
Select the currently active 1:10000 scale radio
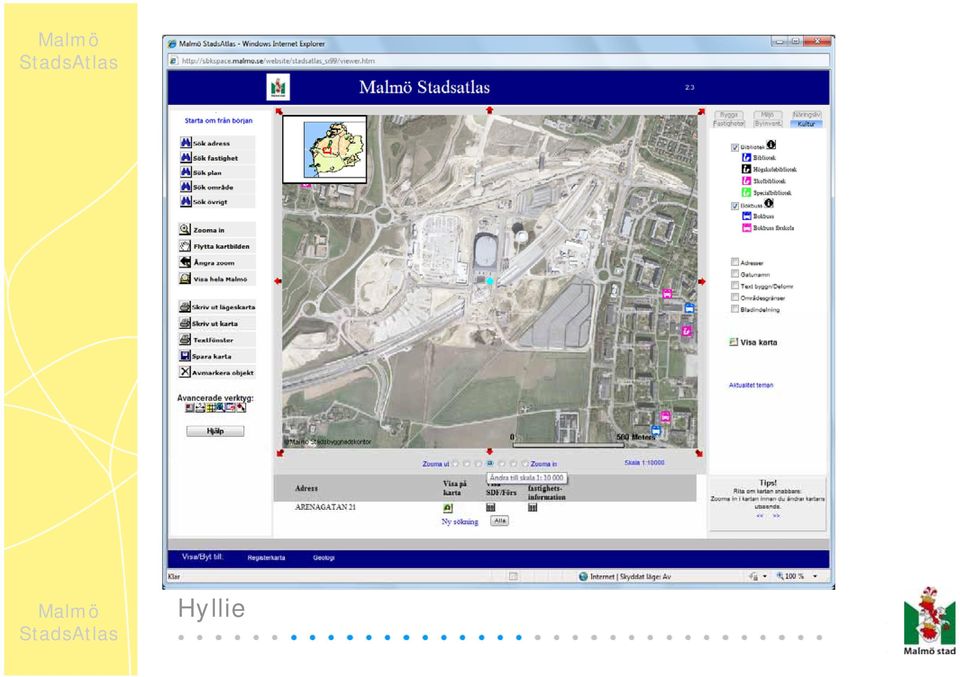tap(490, 464)
